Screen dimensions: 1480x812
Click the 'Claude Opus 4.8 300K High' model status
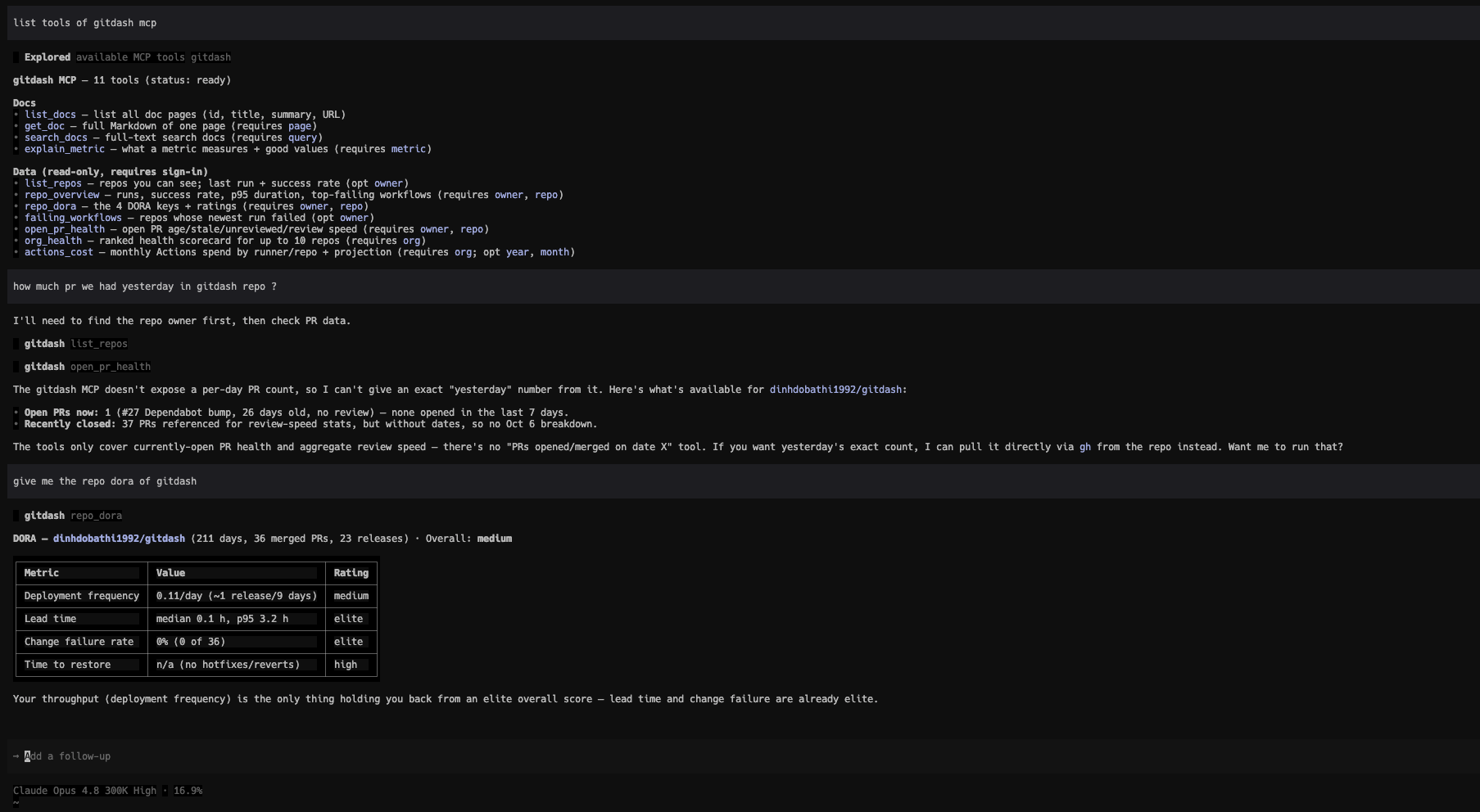pos(84,791)
